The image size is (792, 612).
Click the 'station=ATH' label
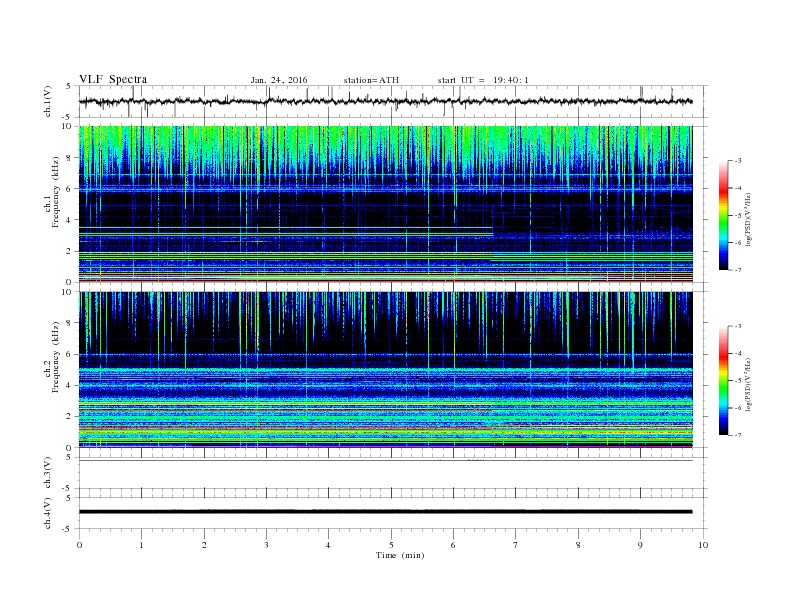point(371,80)
